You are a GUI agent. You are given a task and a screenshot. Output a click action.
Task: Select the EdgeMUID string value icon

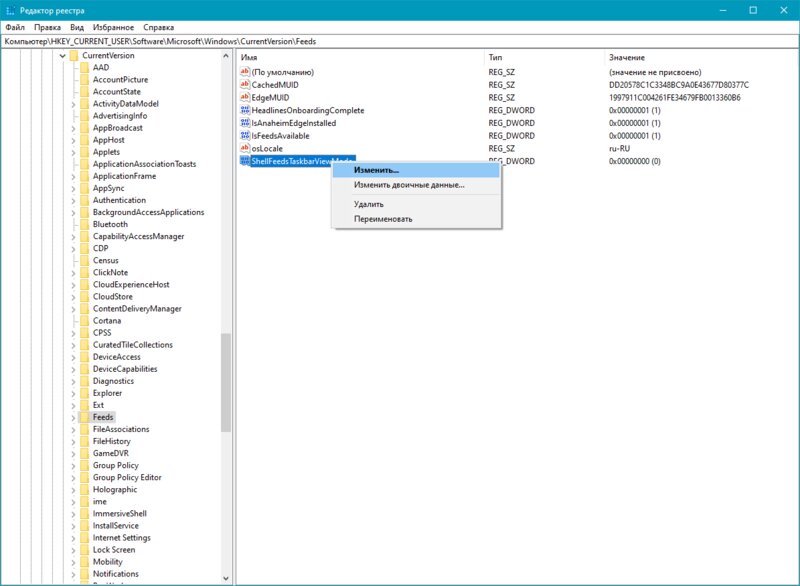click(245, 97)
